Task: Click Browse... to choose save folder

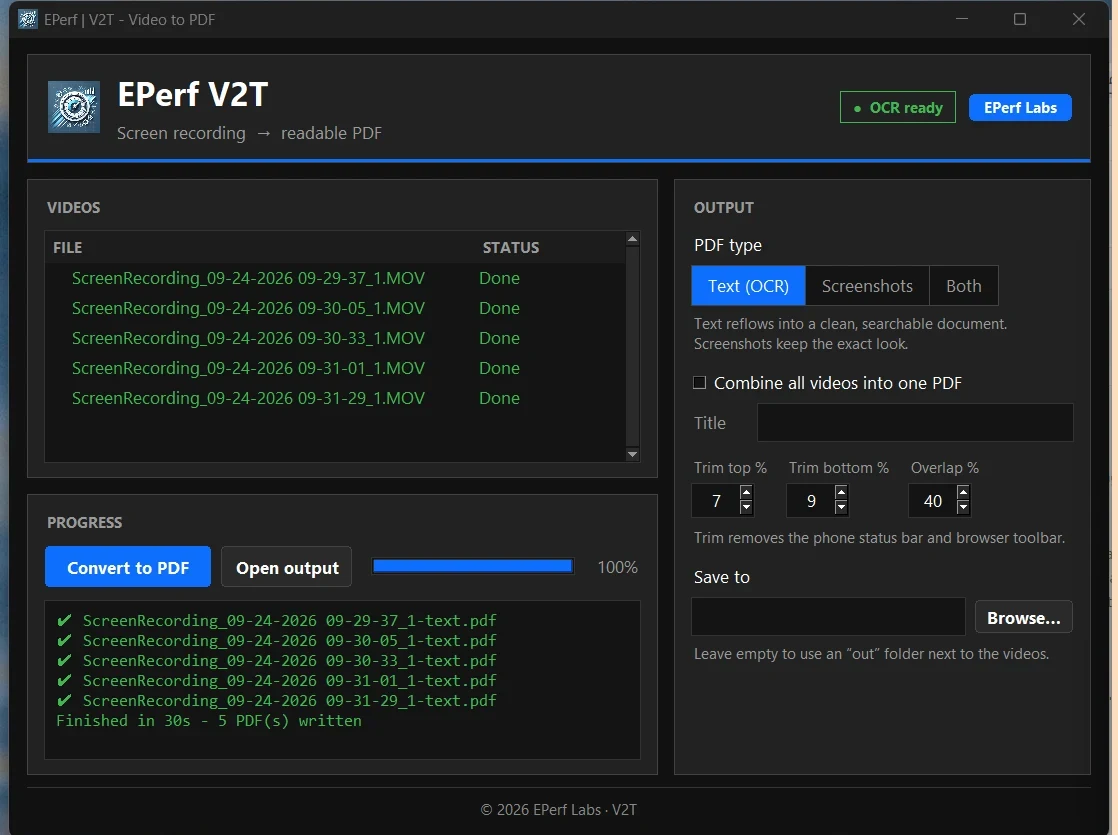Action: point(1023,618)
